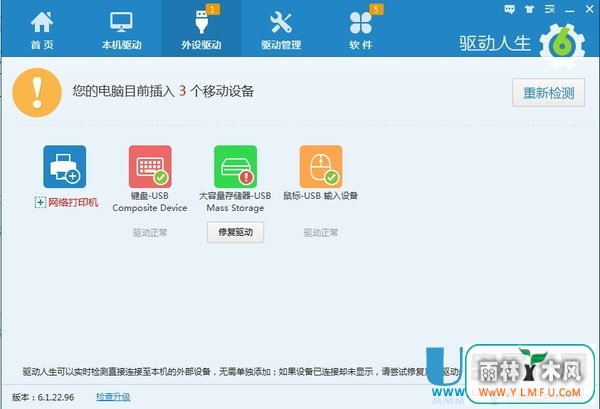Click the 检查升级 link
This screenshot has height=409, width=600.
click(113, 397)
